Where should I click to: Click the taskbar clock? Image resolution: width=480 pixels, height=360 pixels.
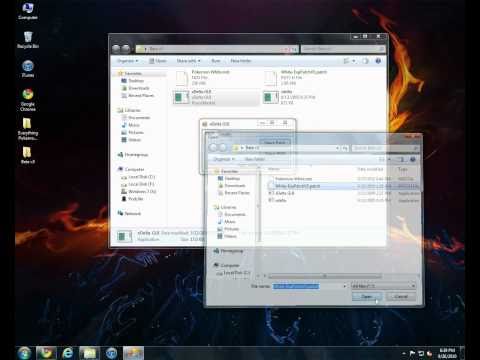(447, 353)
